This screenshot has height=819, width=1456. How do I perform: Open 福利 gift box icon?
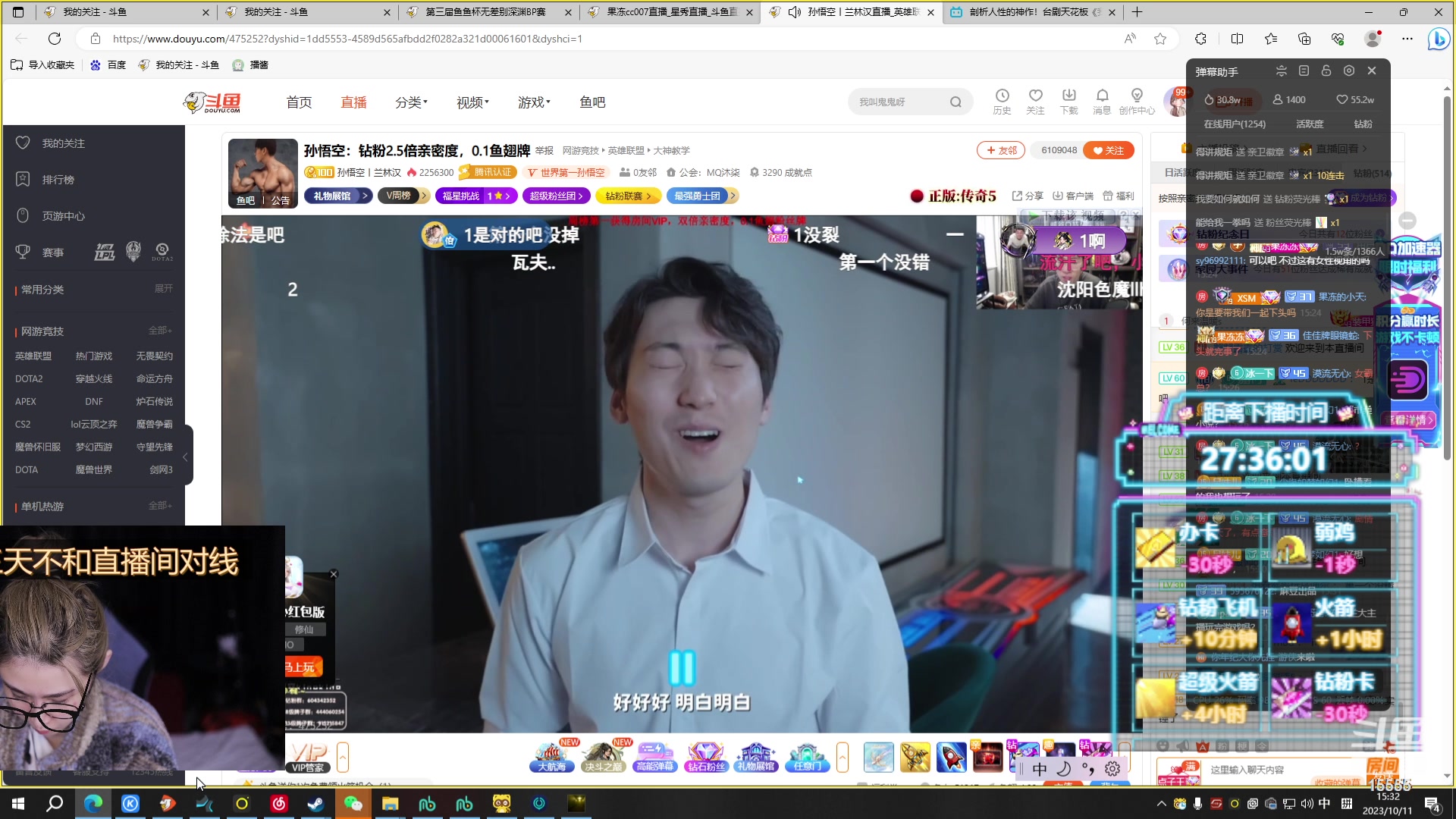(x=1119, y=196)
